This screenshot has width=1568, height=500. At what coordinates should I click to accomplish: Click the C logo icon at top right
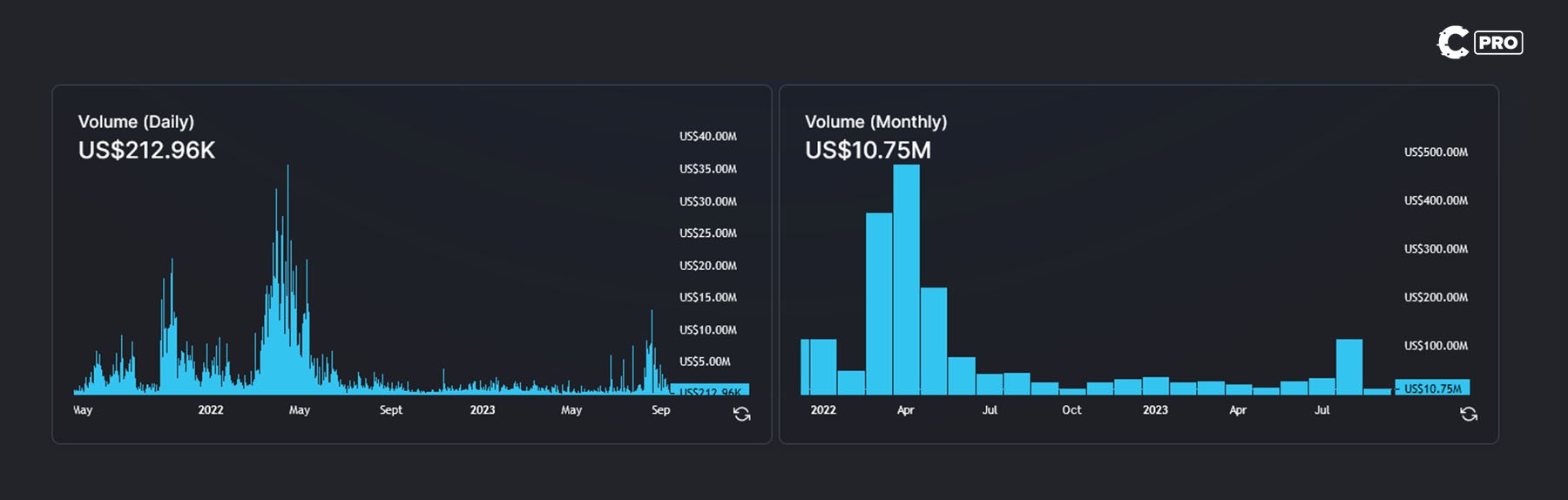1452,43
